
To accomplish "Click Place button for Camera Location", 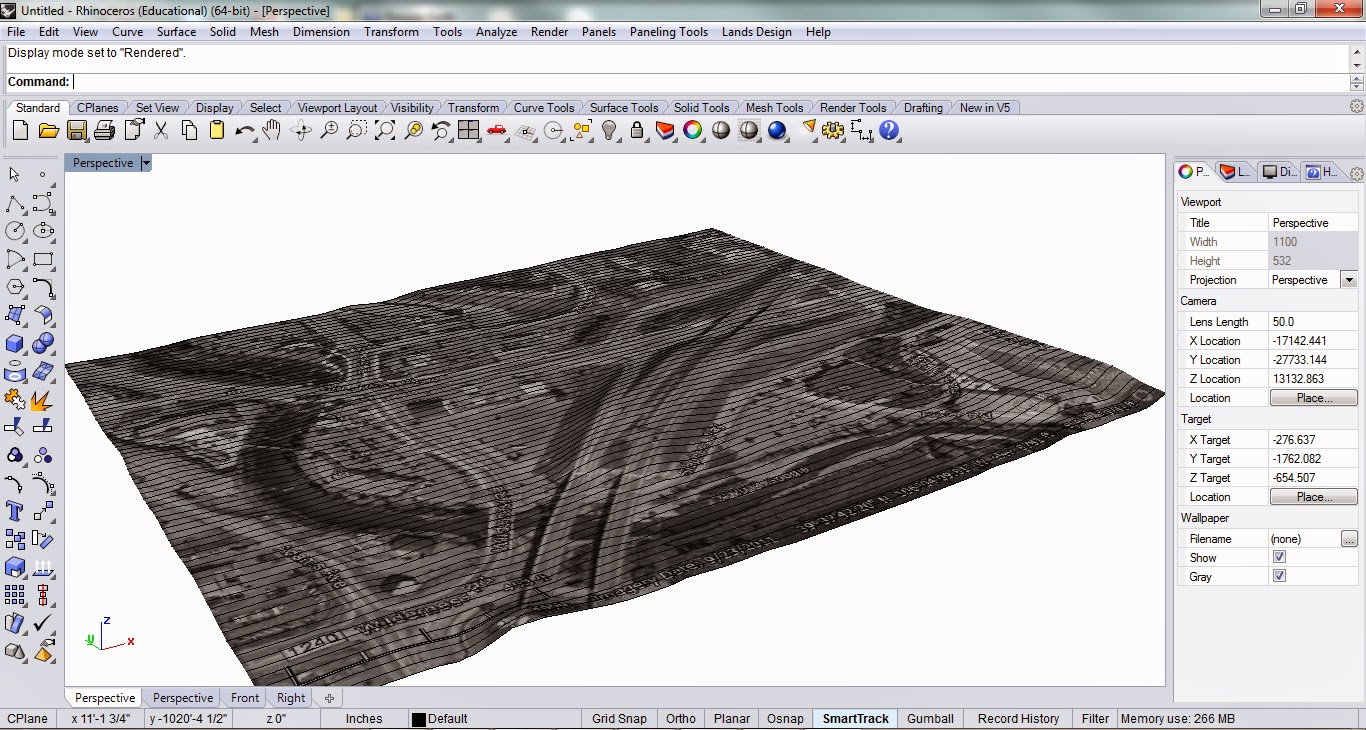I will 1313,398.
